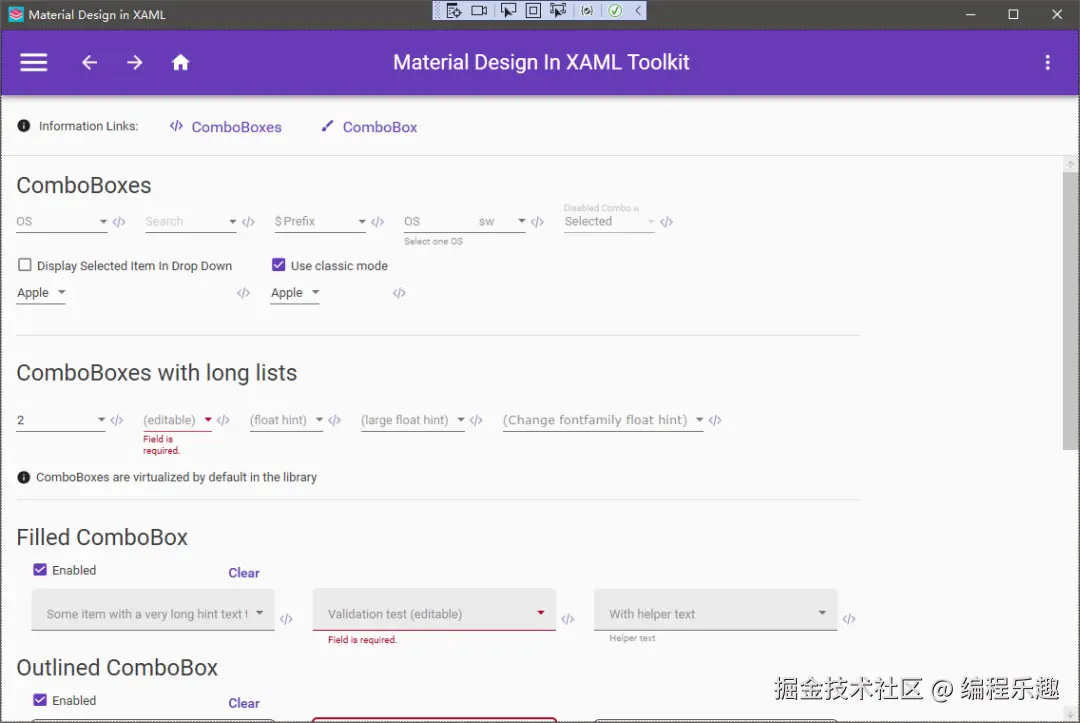
Task: Expand the (large float hint) combo box
Action: [x=413, y=420]
